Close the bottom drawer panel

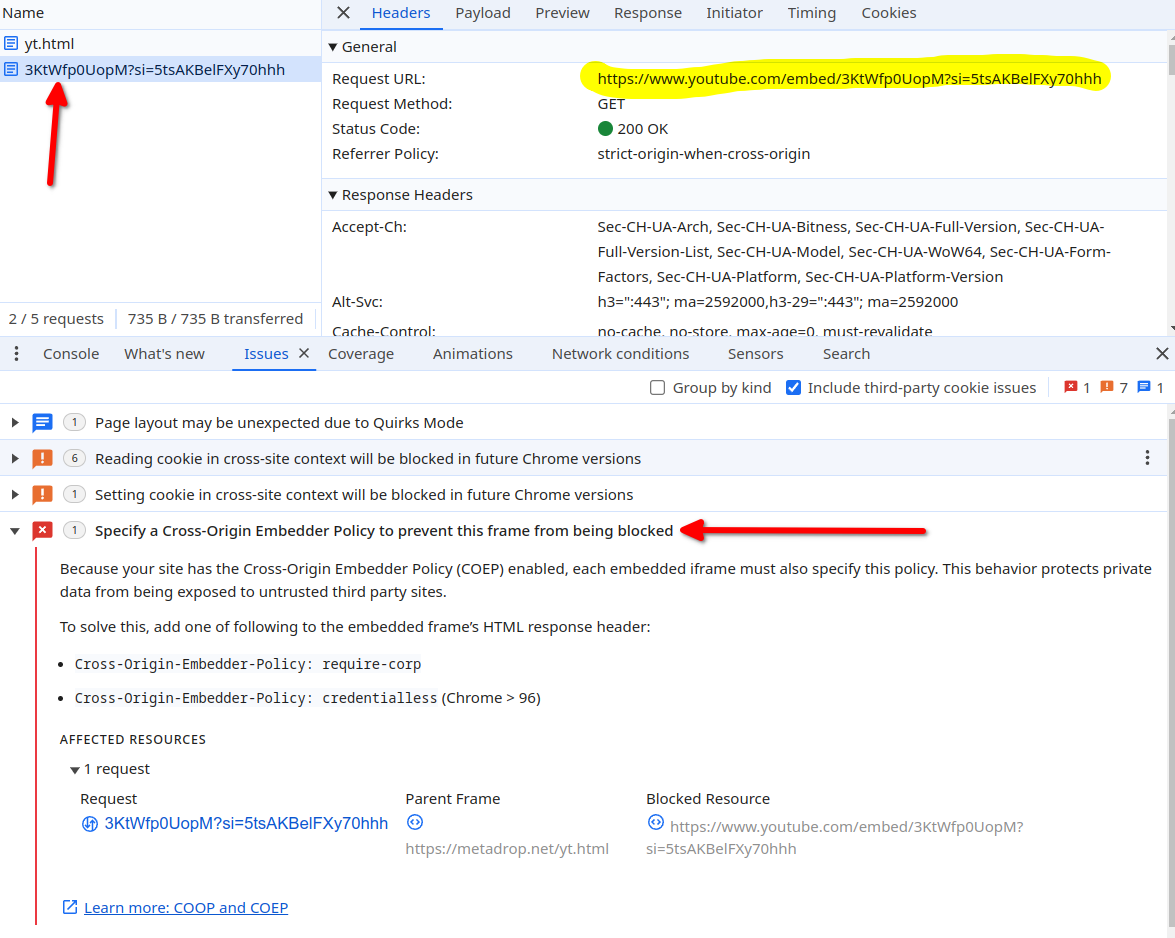(x=1162, y=354)
